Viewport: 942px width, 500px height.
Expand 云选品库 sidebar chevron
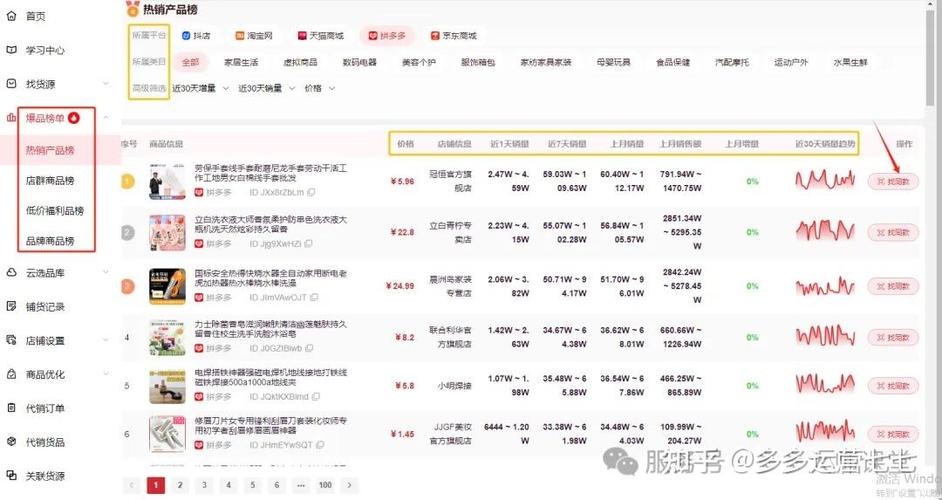[106, 273]
